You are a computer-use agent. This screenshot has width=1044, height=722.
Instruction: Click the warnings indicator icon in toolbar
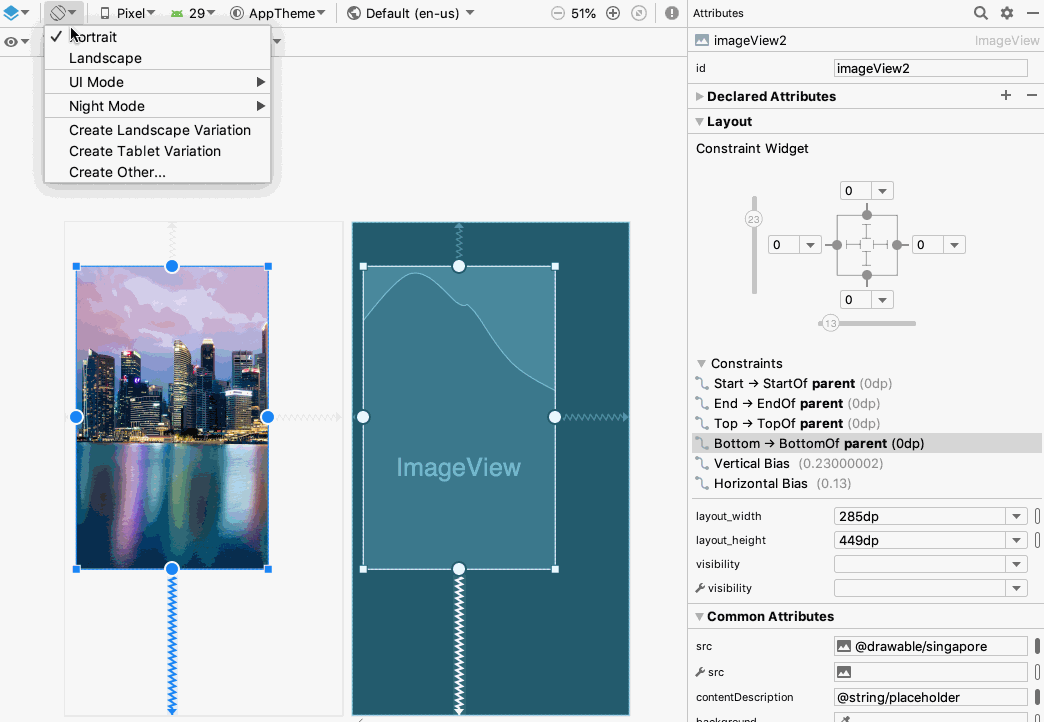coord(669,13)
